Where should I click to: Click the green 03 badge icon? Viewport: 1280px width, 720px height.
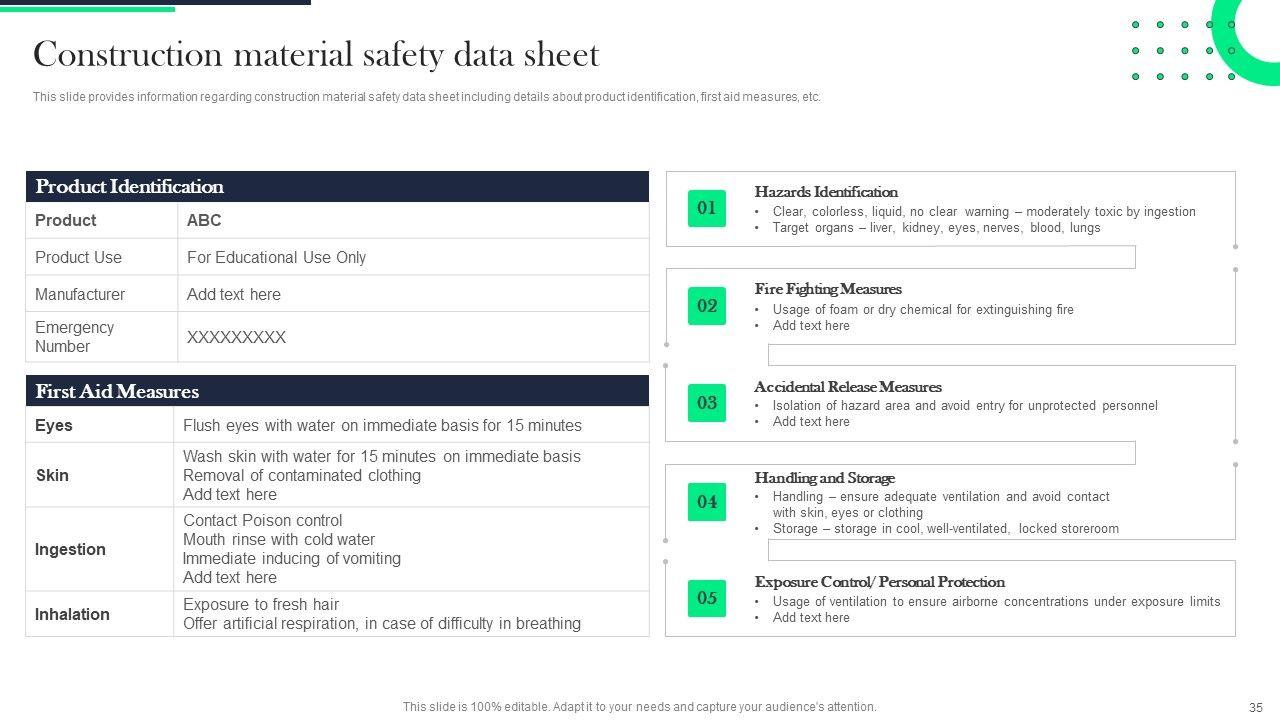click(x=706, y=403)
